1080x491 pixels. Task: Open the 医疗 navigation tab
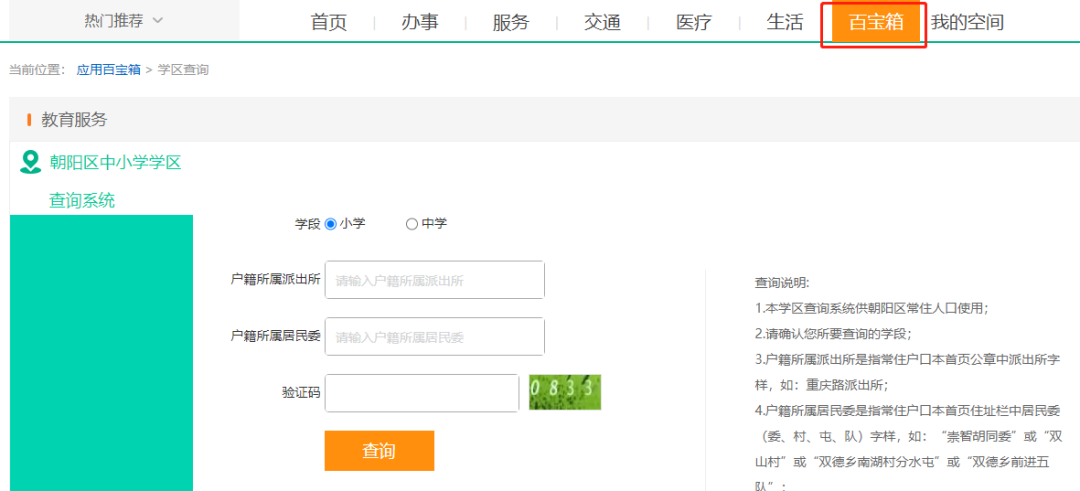[693, 22]
